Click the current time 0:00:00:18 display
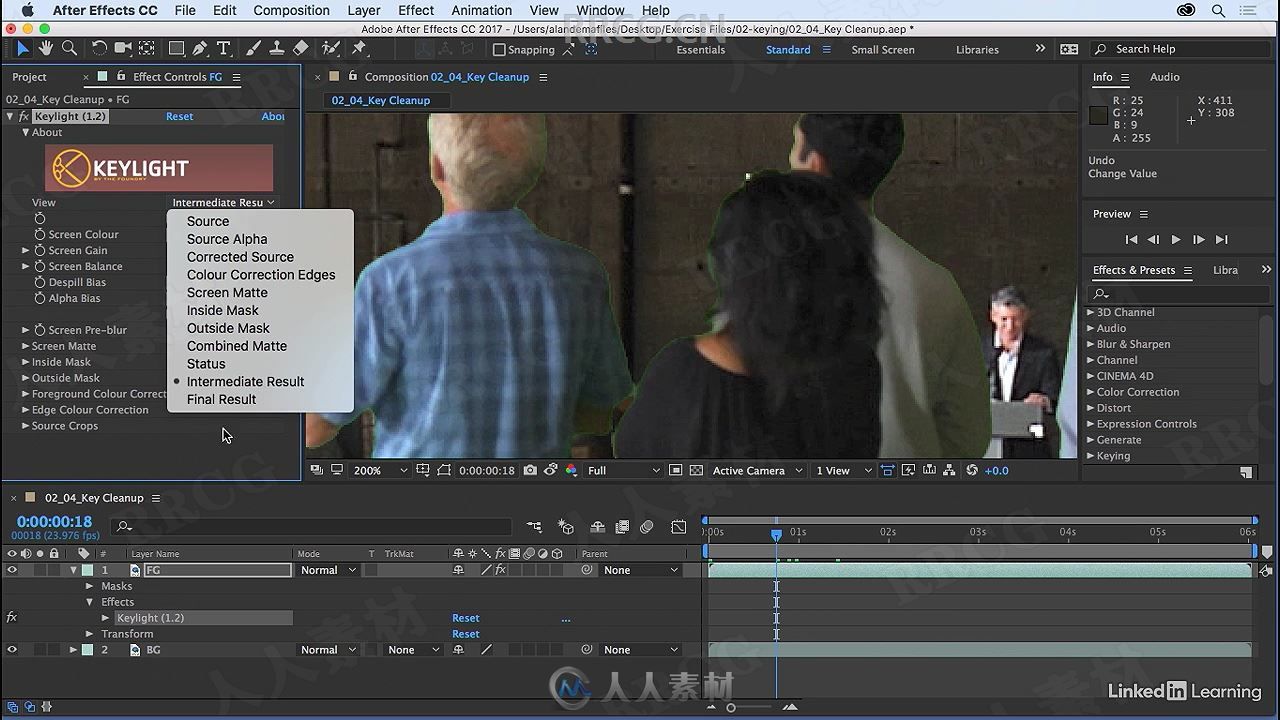 [x=54, y=522]
